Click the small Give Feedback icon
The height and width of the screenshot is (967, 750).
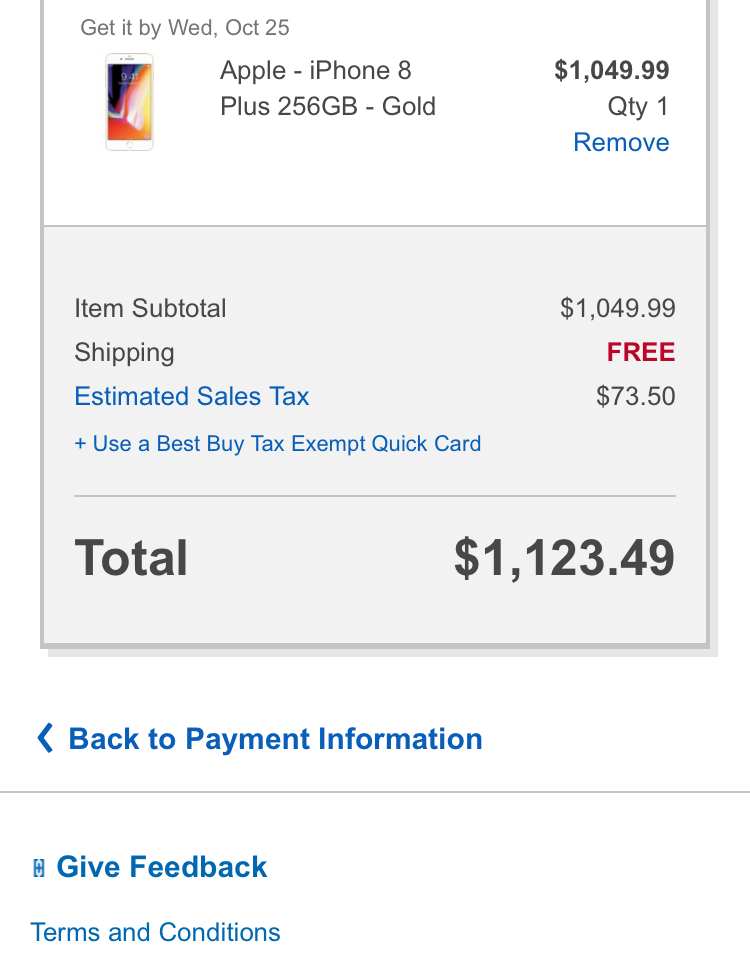coord(39,868)
